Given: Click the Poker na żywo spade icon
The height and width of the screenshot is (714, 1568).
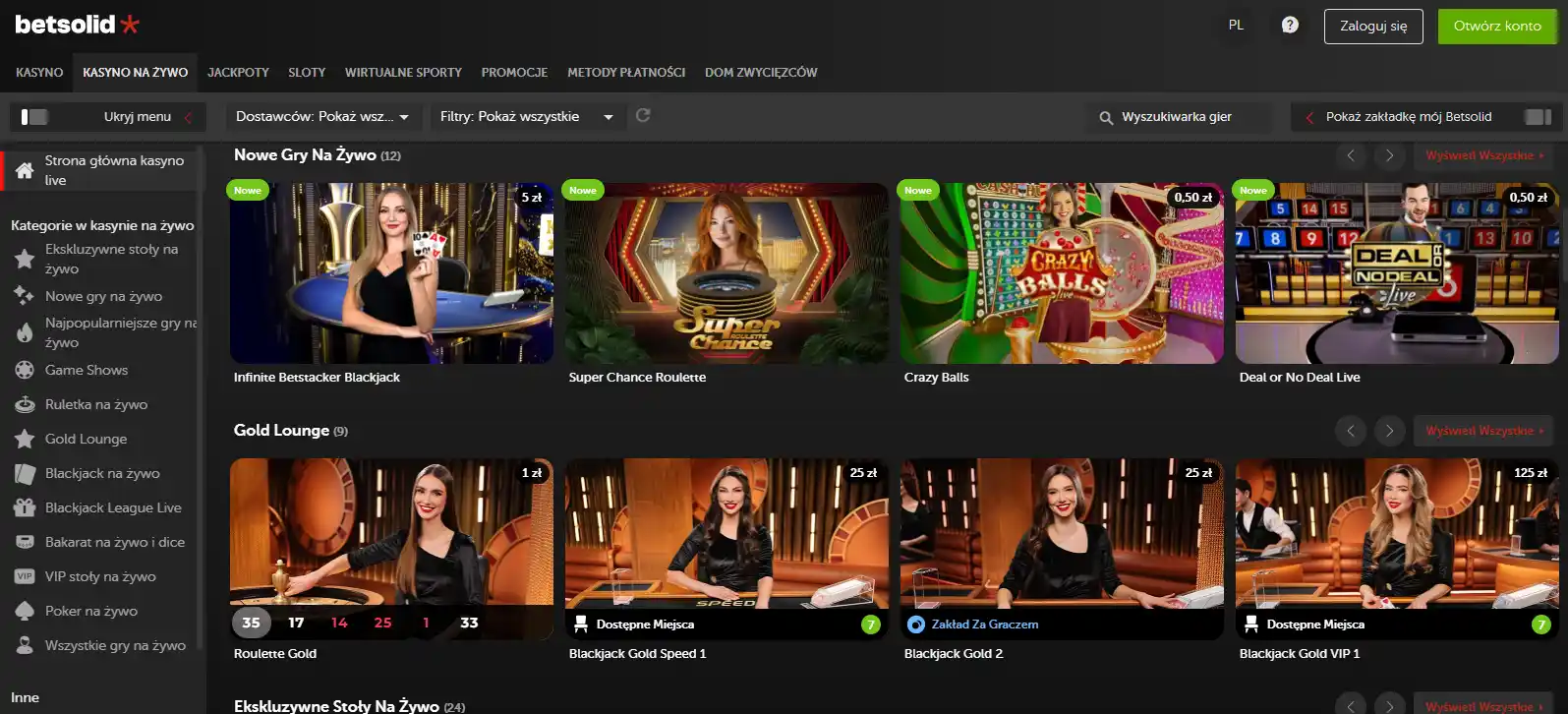Looking at the screenshot, I should pos(25,612).
